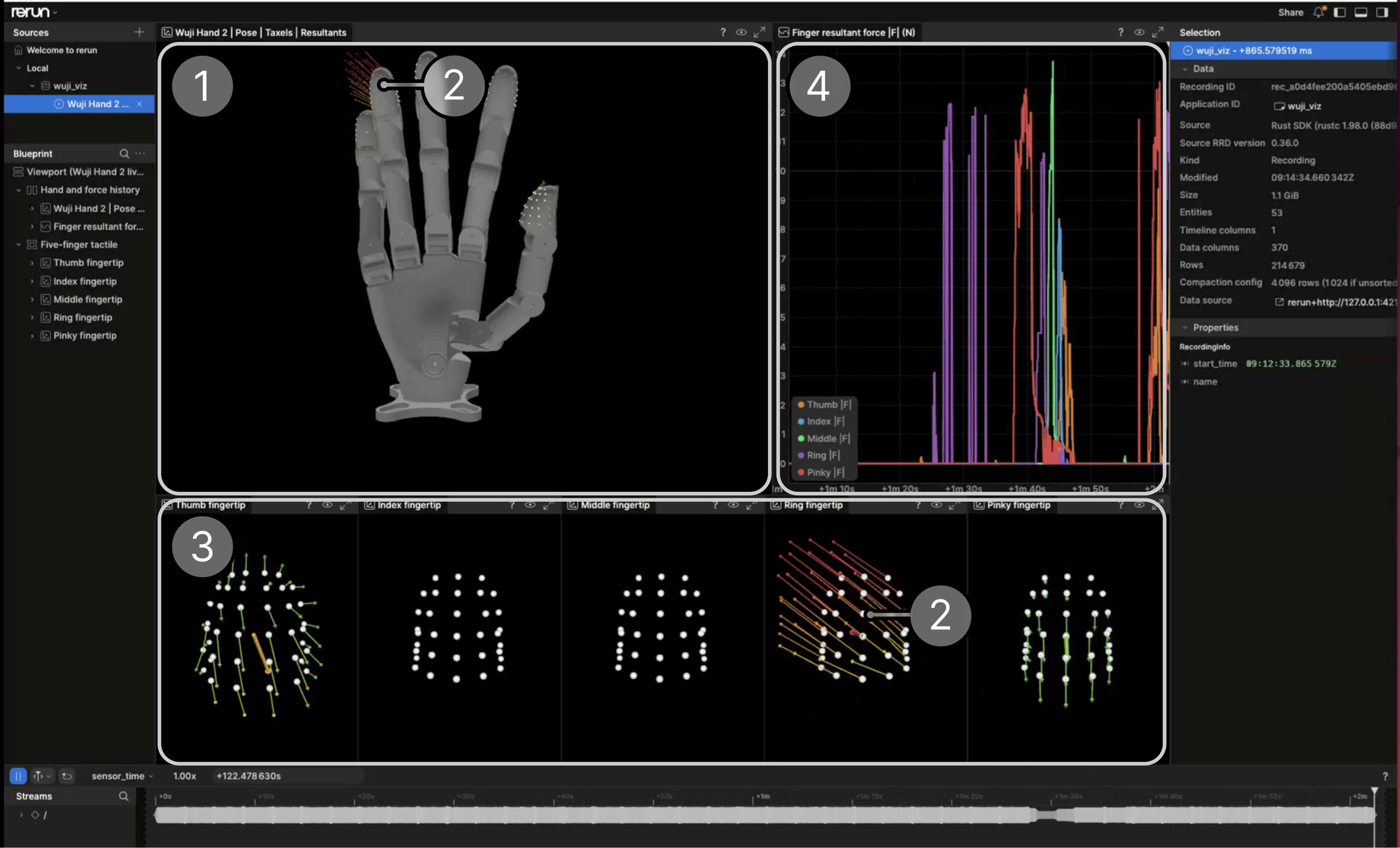Image resolution: width=1400 pixels, height=848 pixels.
Task: Collapse the wuji_viz dataset node
Action: 32,86
